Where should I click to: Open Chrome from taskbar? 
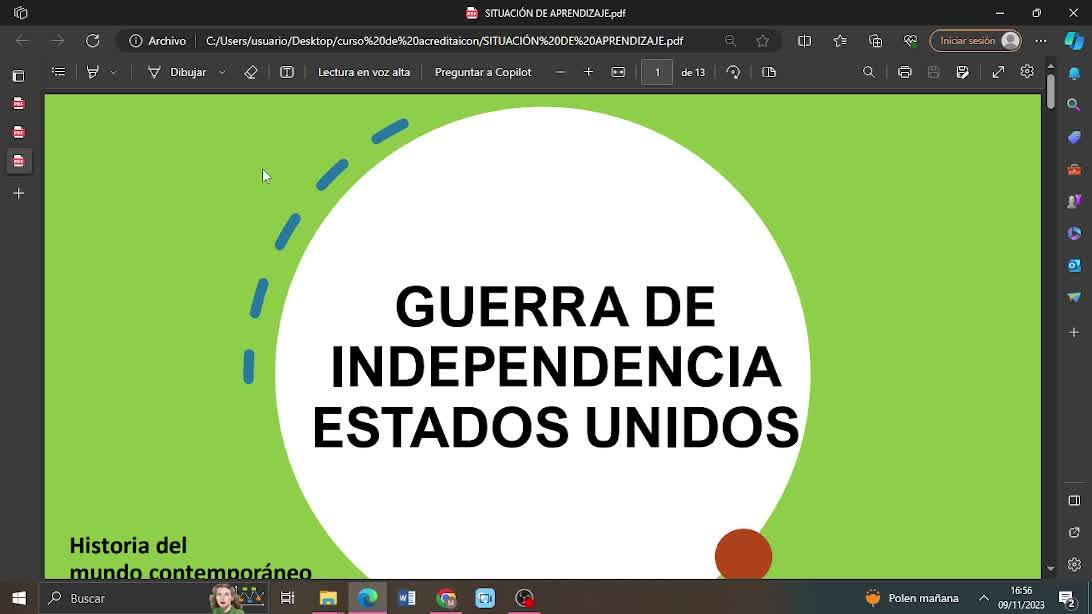point(446,598)
